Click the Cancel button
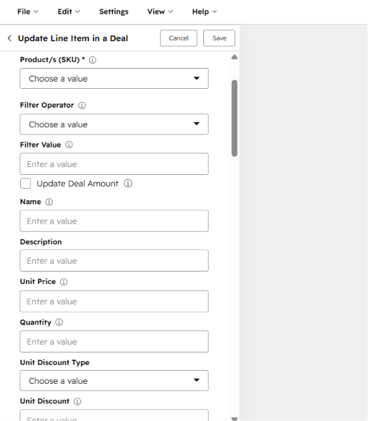Viewport: 368px width, 421px height. pos(179,38)
